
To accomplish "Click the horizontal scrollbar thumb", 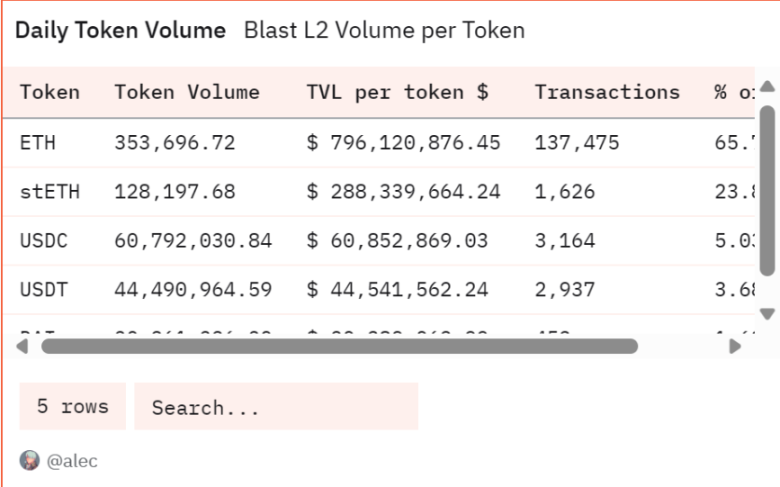I will pyautogui.click(x=338, y=346).
